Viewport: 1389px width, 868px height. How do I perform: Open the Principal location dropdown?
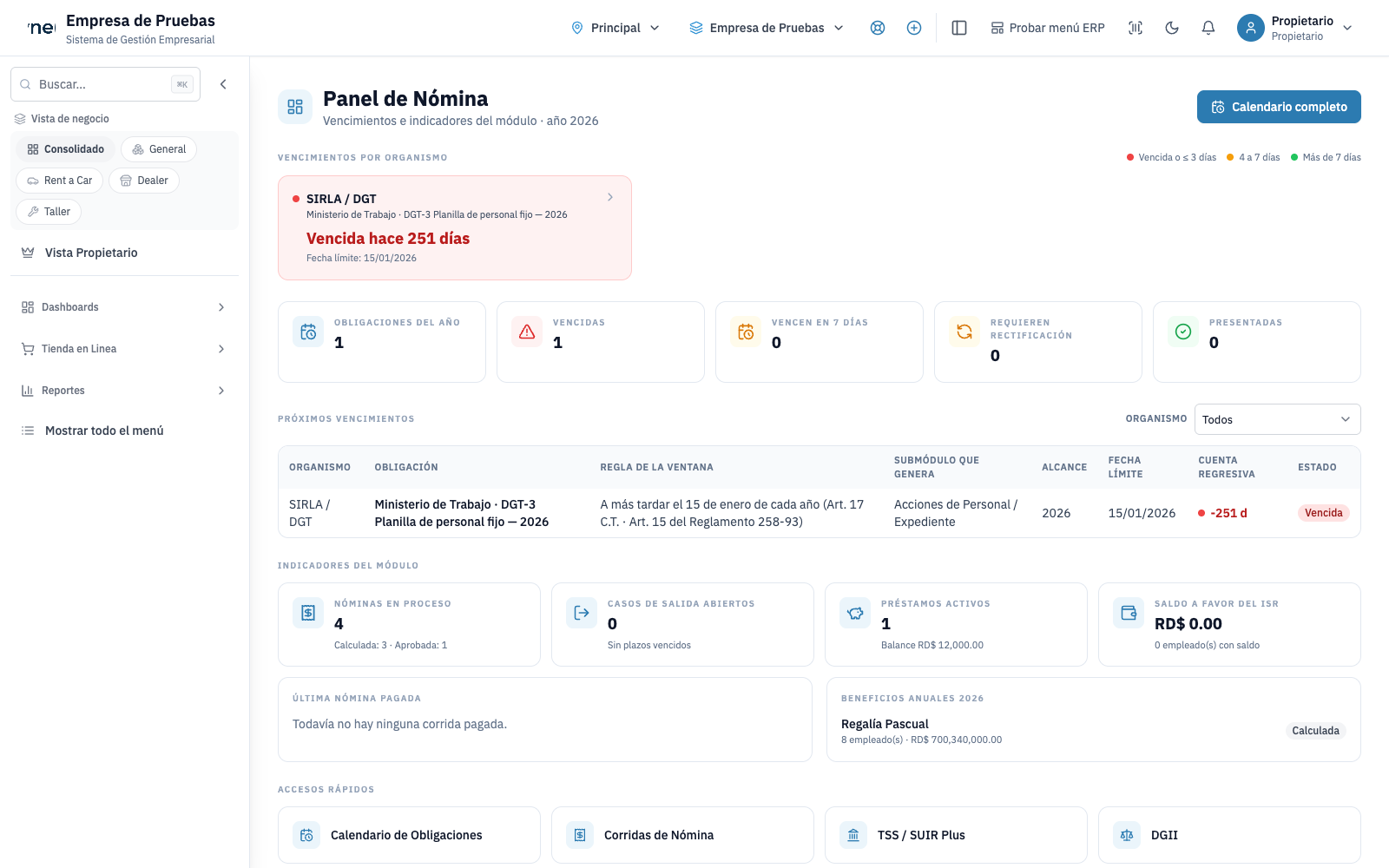616,28
